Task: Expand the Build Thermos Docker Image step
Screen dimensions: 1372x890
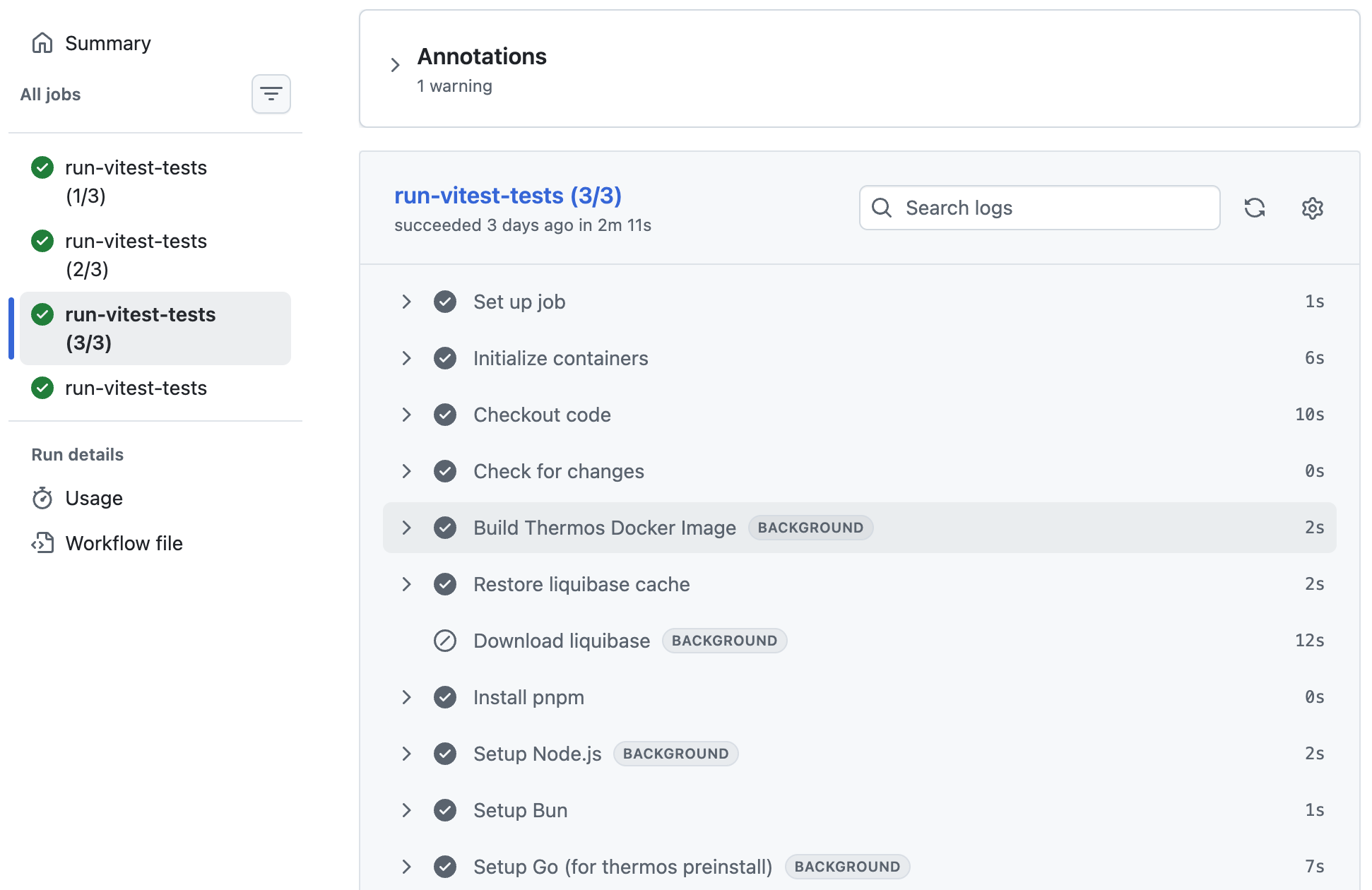Action: [x=406, y=528]
